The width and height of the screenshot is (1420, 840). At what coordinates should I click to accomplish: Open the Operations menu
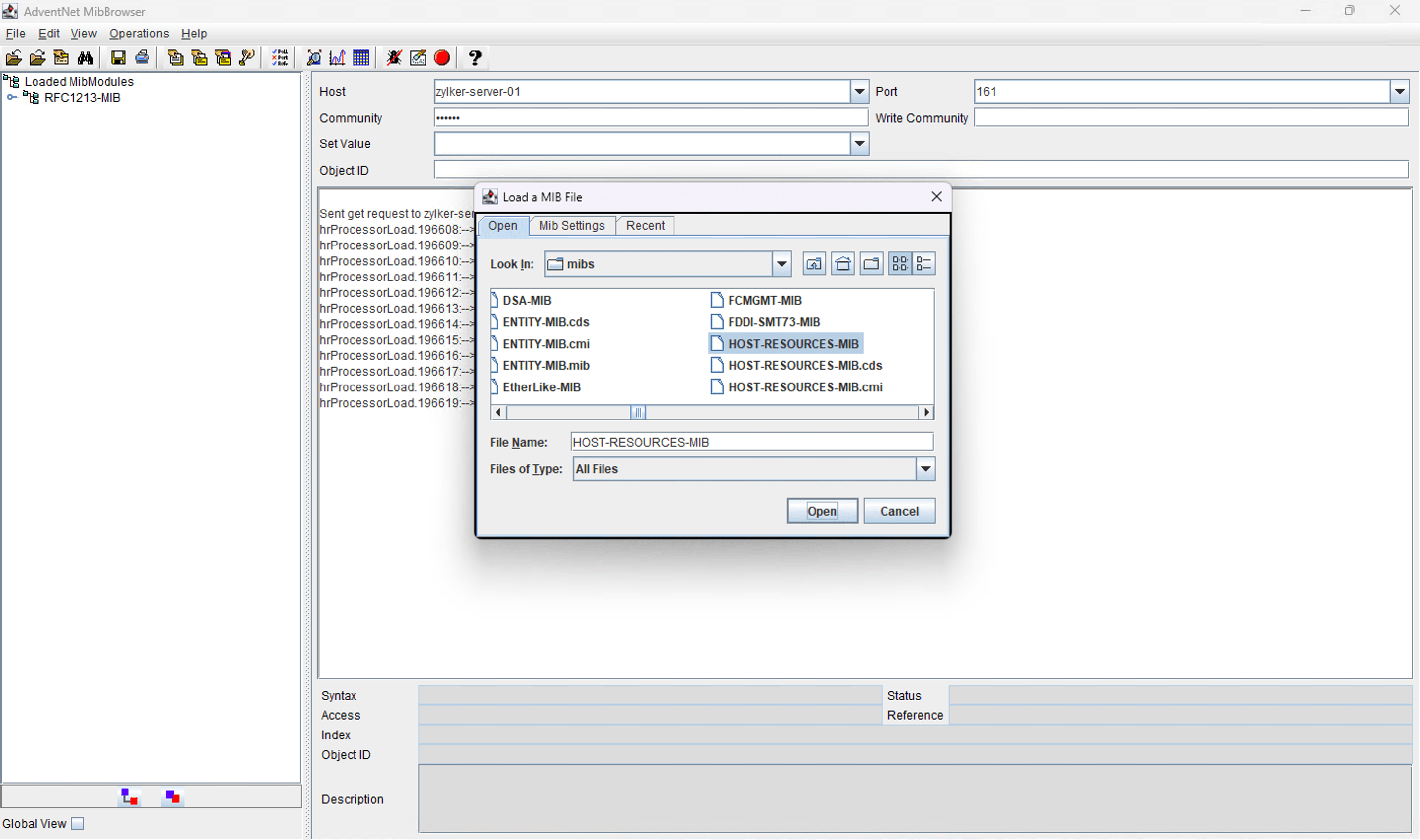(139, 34)
